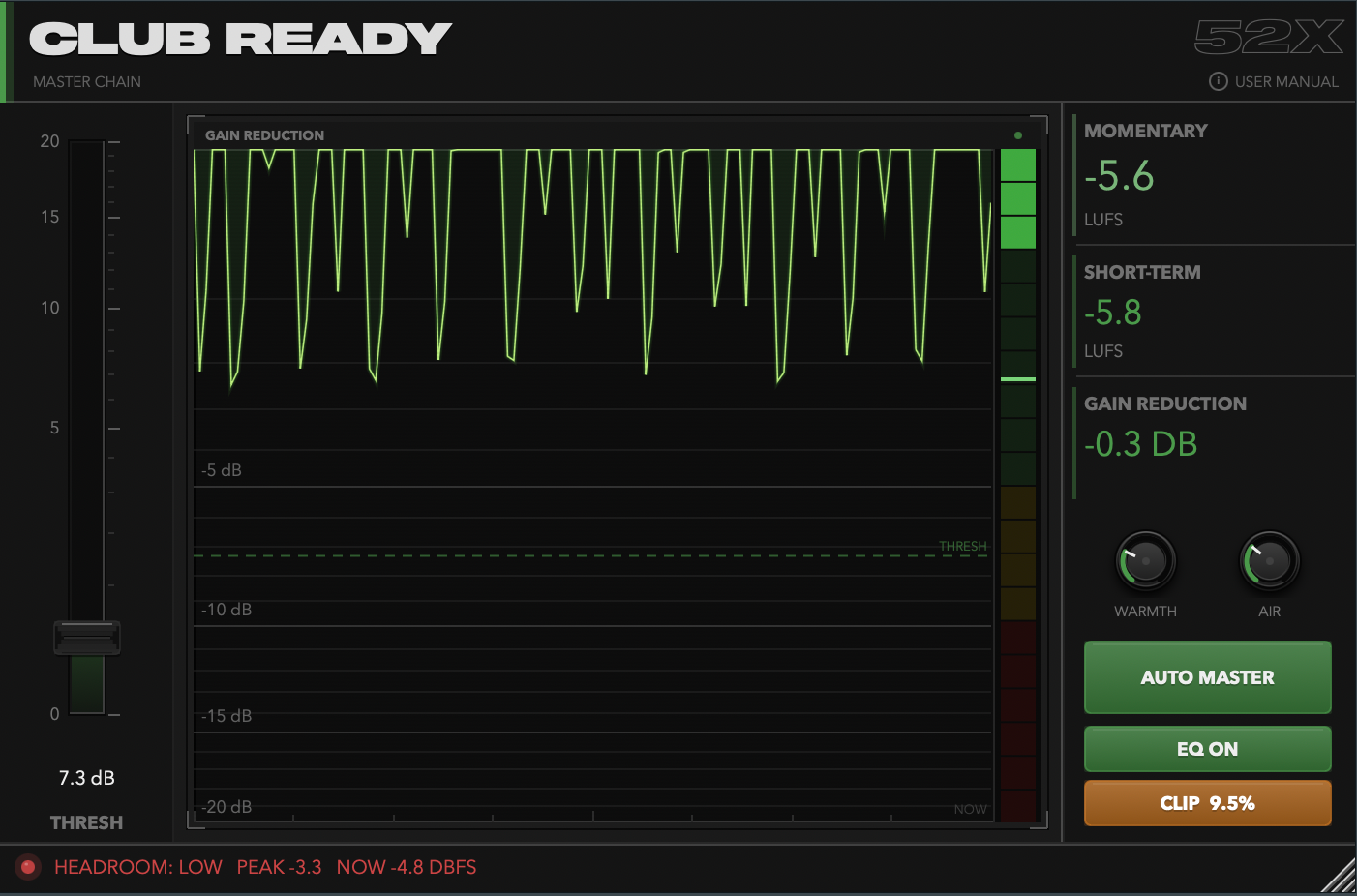Click the vertical level meter's peak-hold marker
Screen dimensions: 1357x896
(x=1018, y=379)
